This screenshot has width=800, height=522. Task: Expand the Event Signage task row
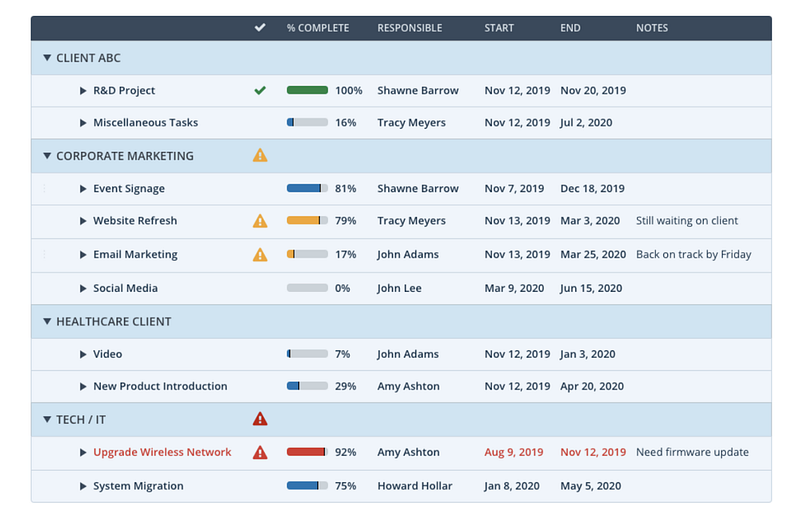tap(84, 188)
